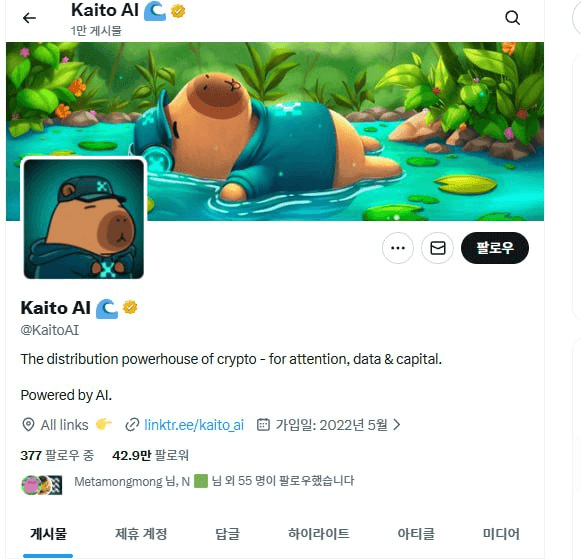Send a message via the envelope icon
This screenshot has width=581, height=559.
point(438,248)
